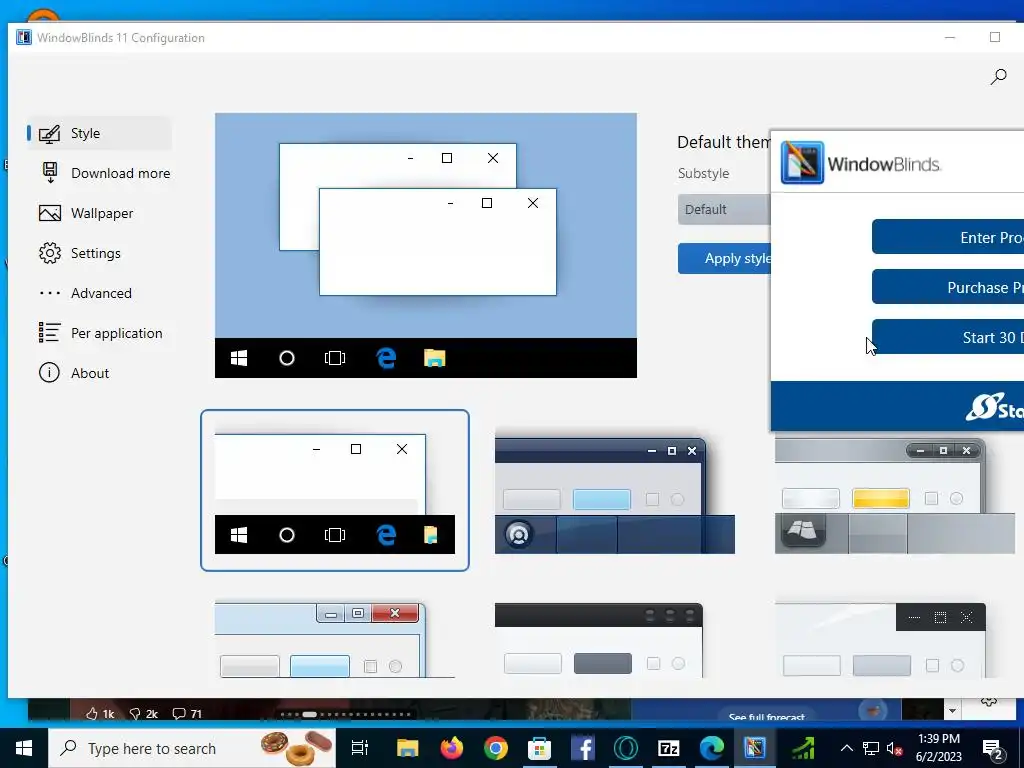
Task: Launch Firefox from taskbar
Action: pyautogui.click(x=451, y=748)
